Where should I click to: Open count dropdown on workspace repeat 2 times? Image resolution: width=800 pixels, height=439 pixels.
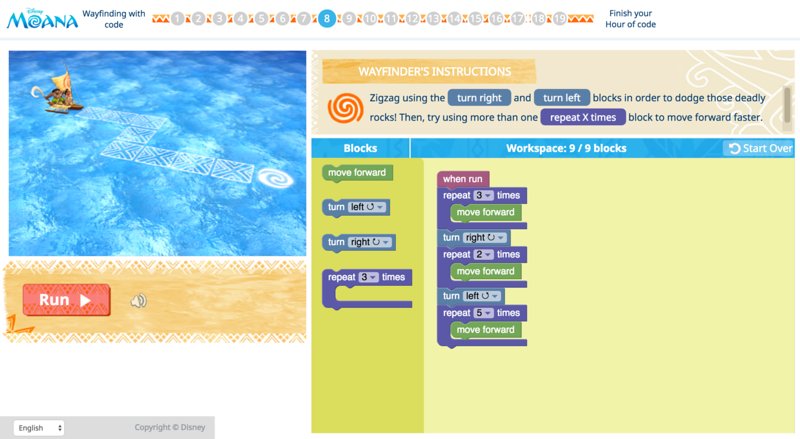pyautogui.click(x=484, y=254)
